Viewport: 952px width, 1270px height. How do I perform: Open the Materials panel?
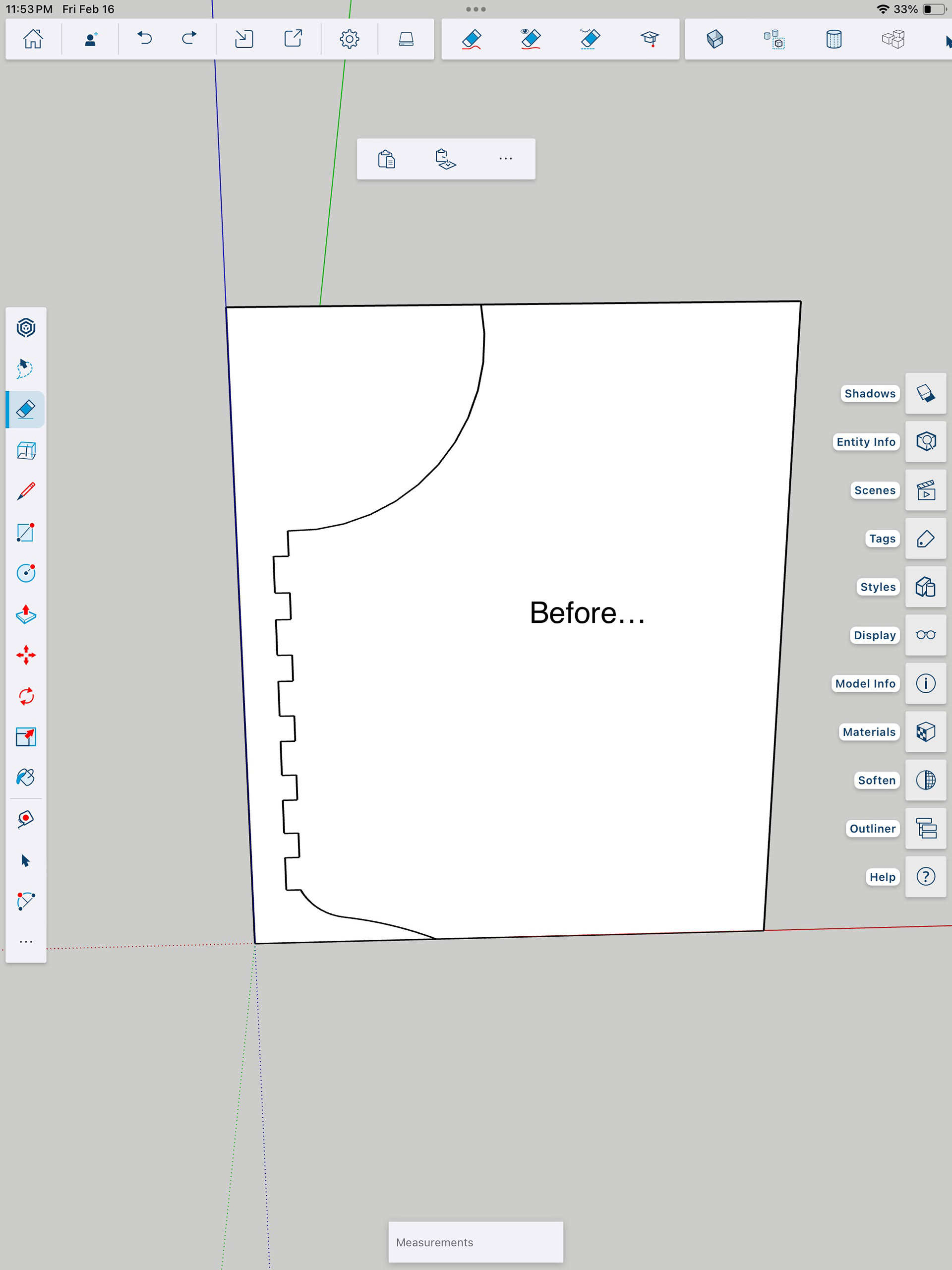tap(925, 732)
